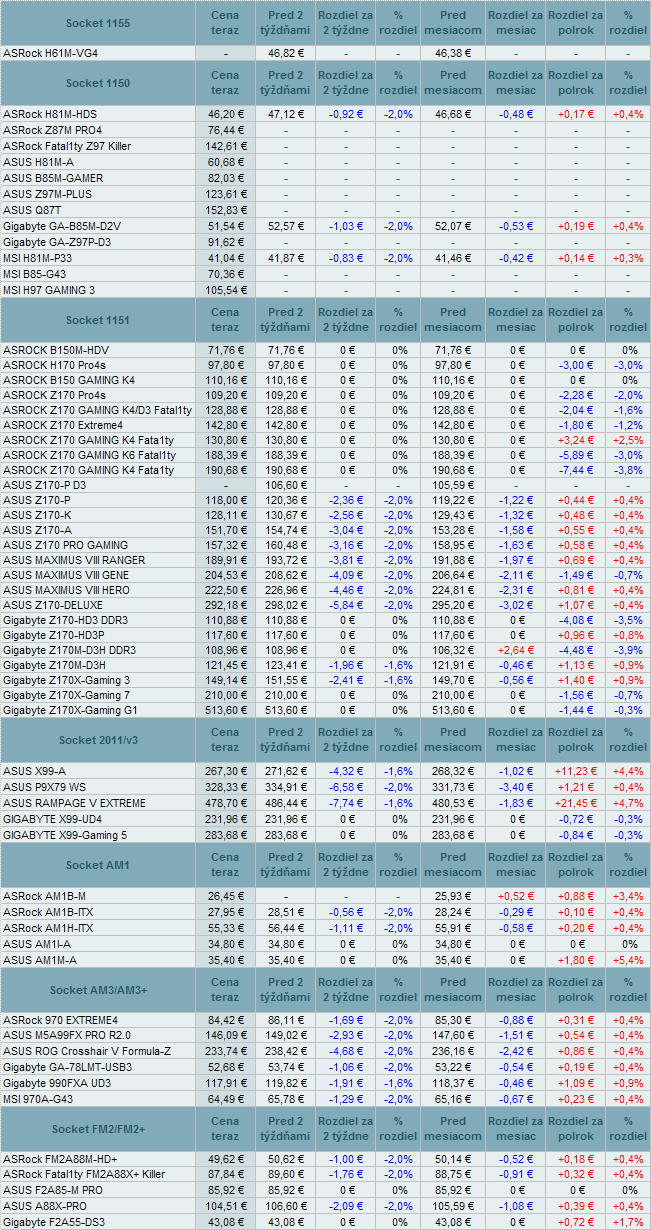
Task: Select the ASUS Q87T product name
Action: coord(32,210)
